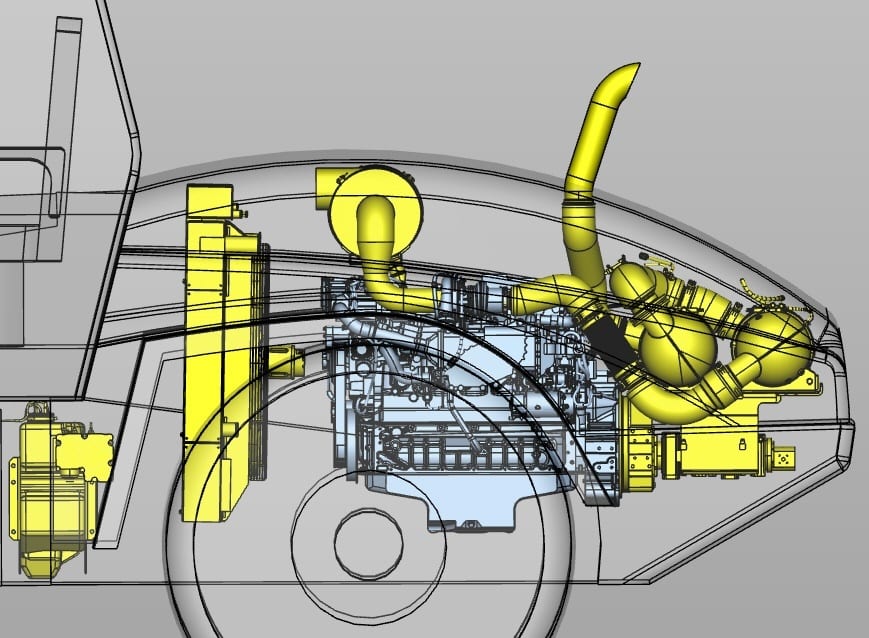This screenshot has height=638, width=869.
Task: Select the yellow hydraulic pump at right
Action: tap(718, 455)
